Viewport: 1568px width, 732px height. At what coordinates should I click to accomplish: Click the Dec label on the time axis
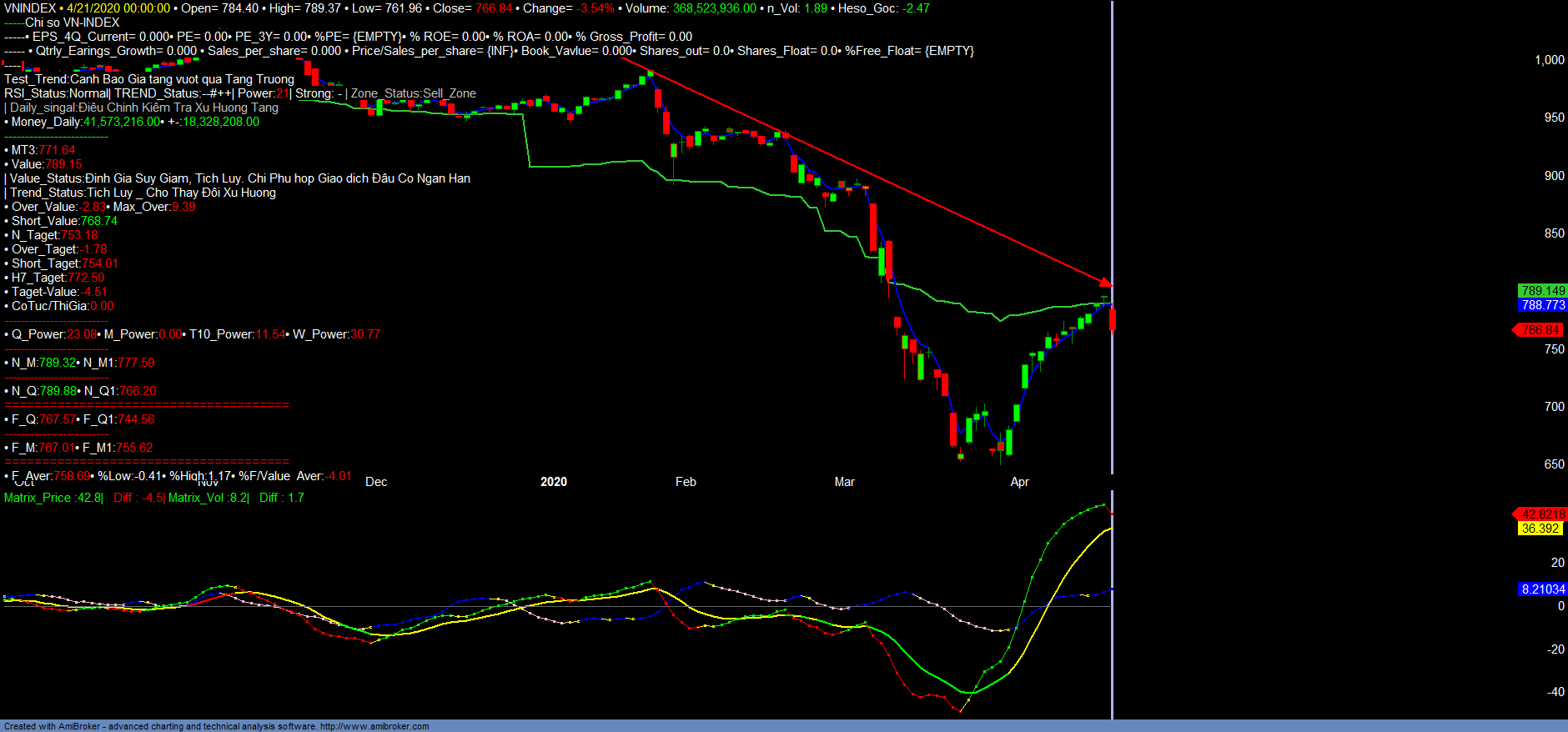(x=376, y=482)
